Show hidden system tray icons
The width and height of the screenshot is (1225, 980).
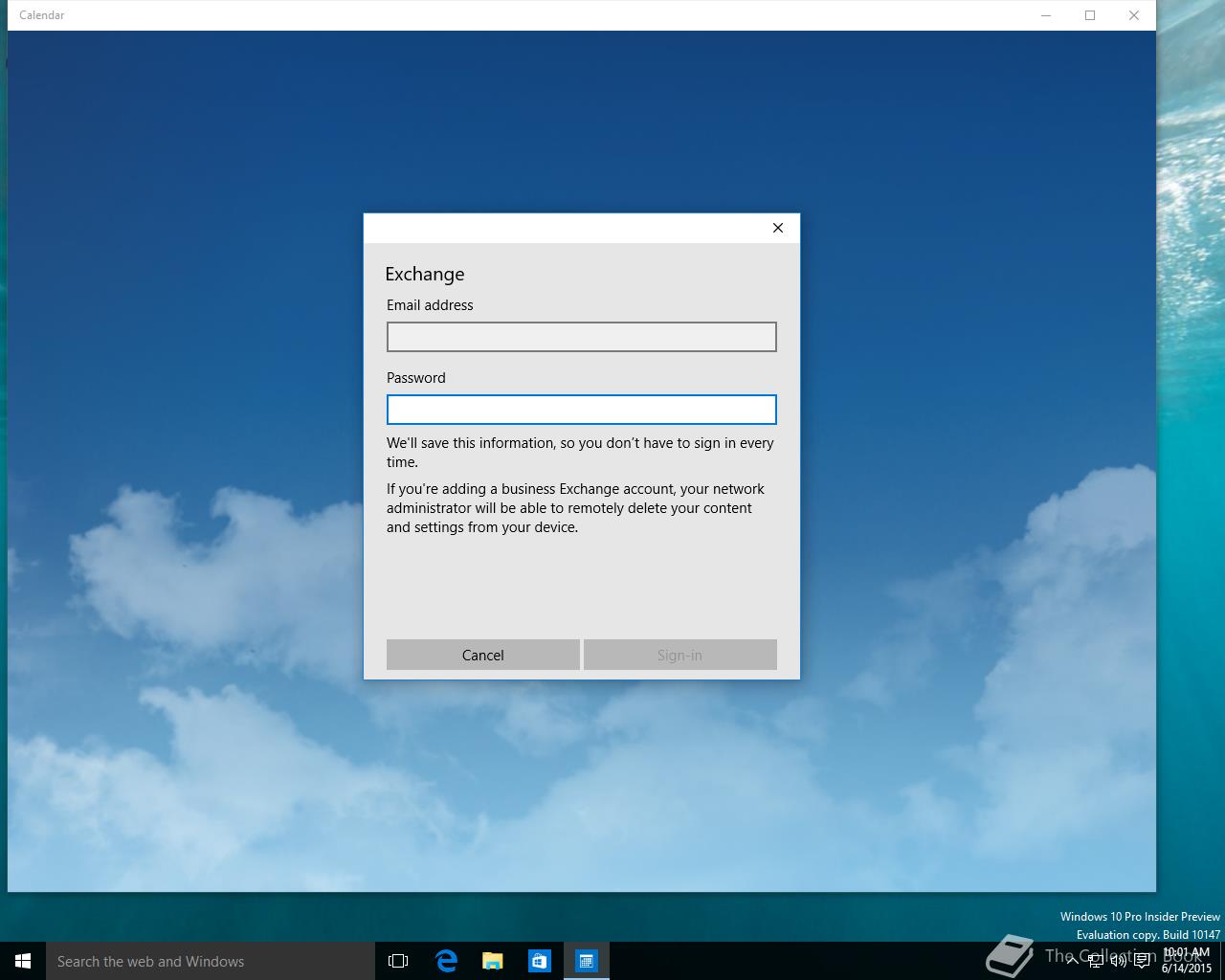click(x=1072, y=961)
